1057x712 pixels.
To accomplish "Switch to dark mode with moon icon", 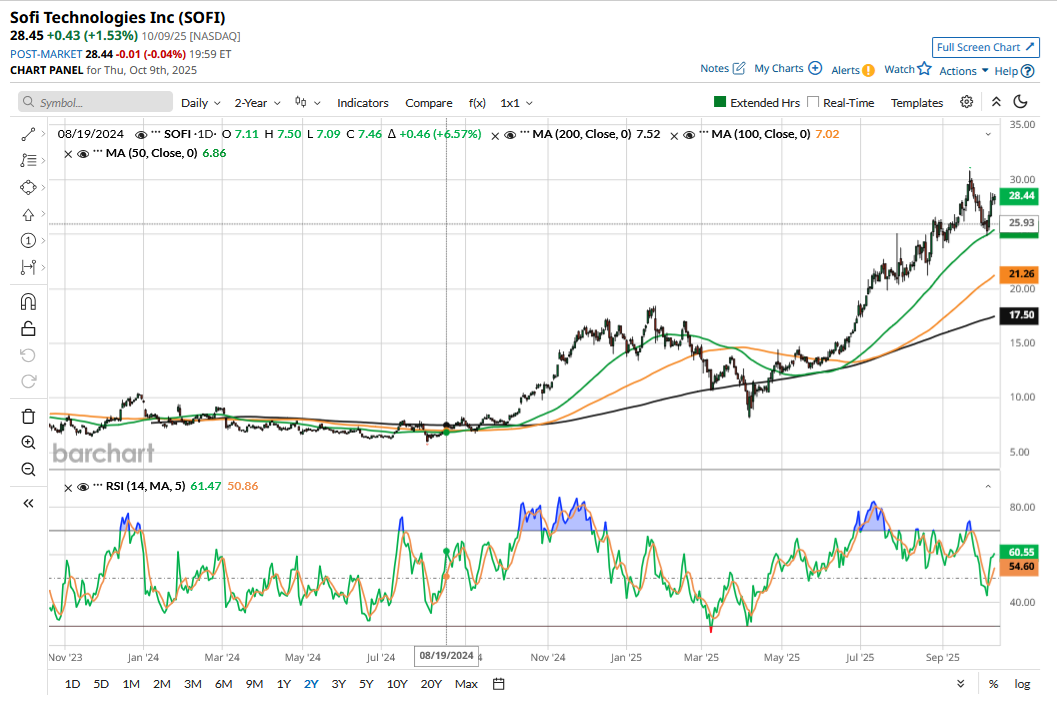I will 1020,102.
